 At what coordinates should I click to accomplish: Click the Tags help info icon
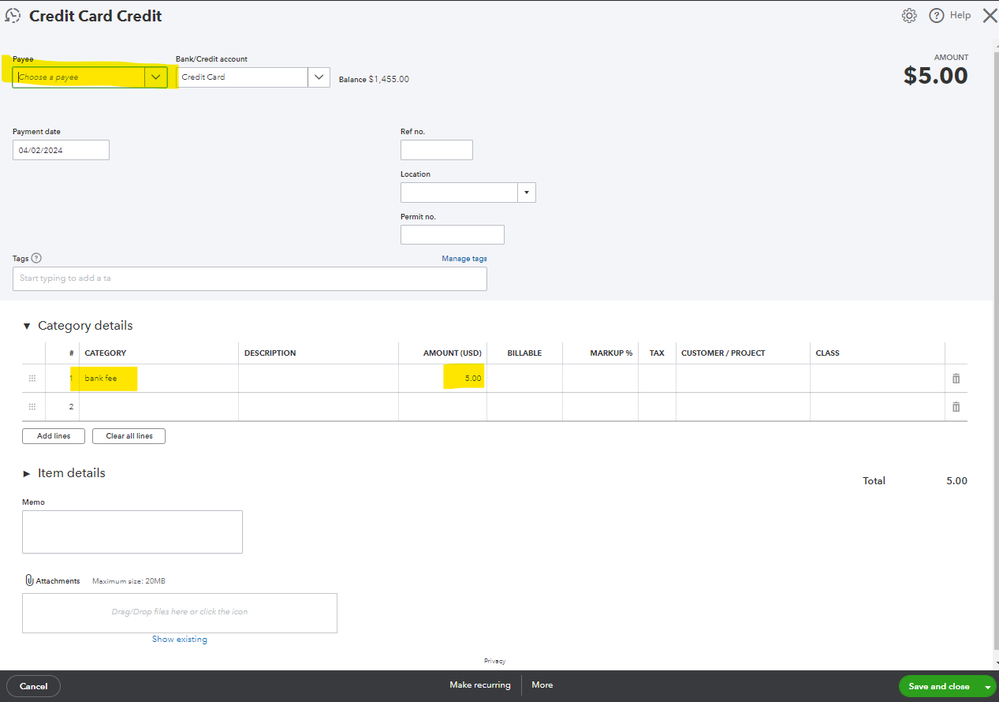(x=36, y=258)
